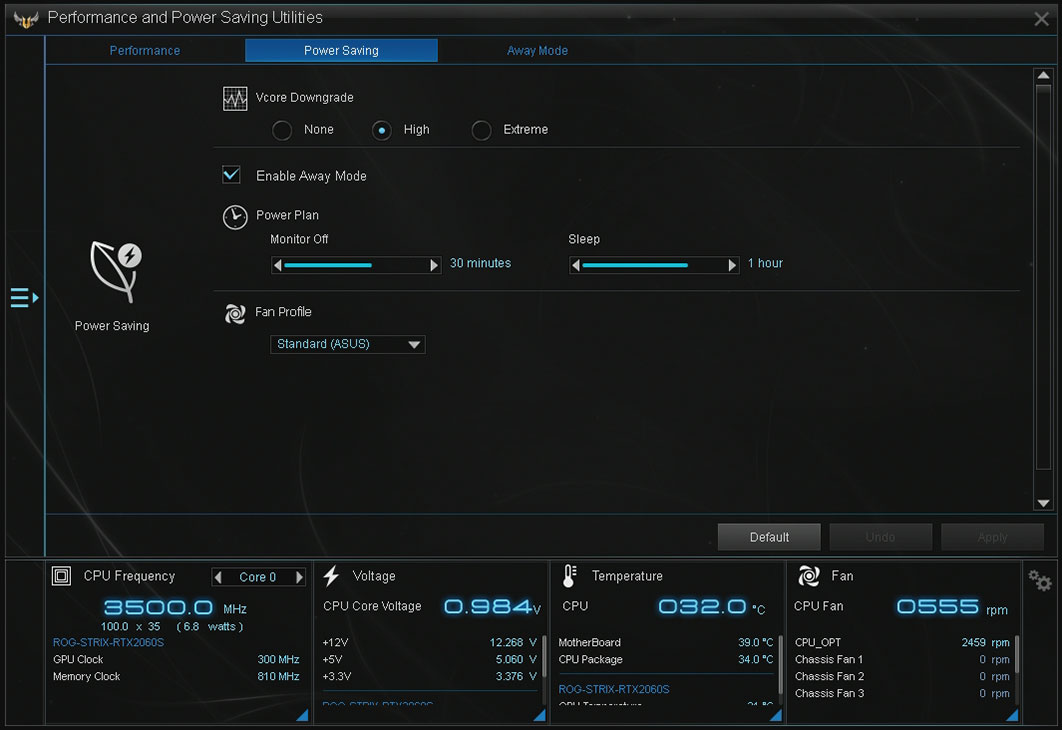Expand the Temperature panel corner triangle
1062x730 pixels.
click(776, 715)
